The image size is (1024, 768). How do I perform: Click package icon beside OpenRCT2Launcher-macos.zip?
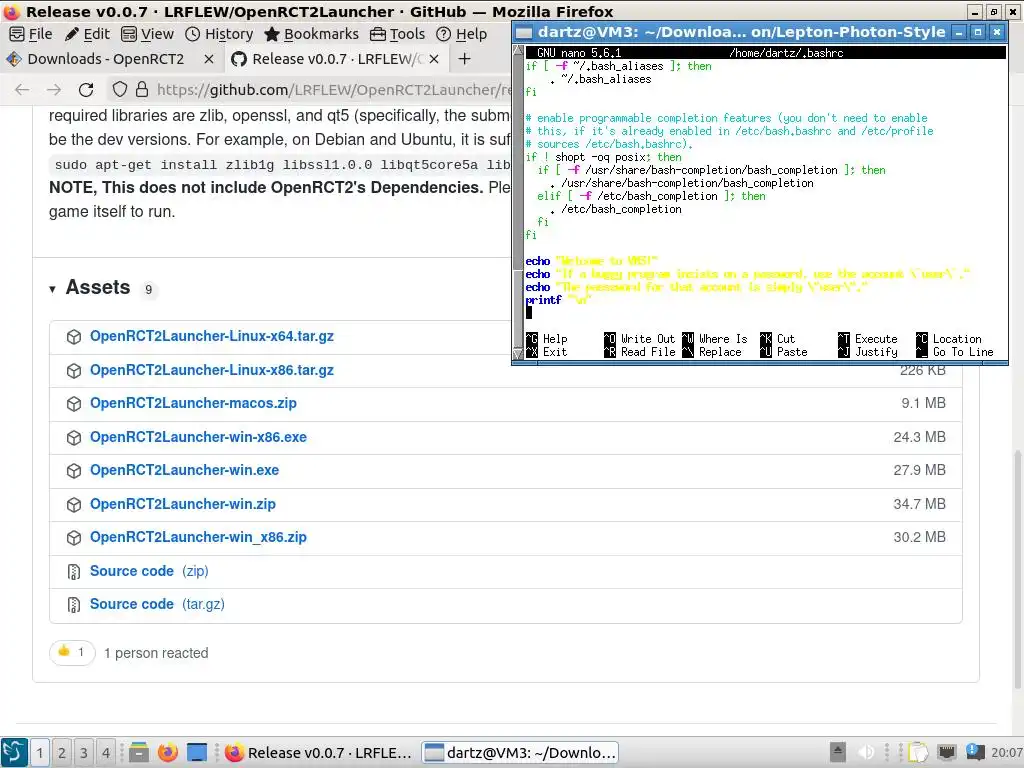click(74, 404)
